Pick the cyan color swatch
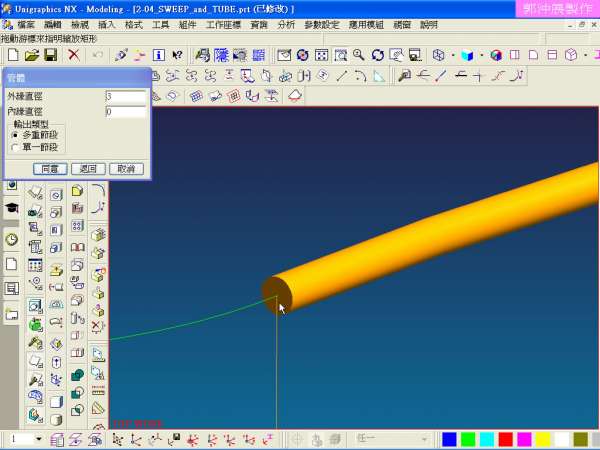The image size is (600, 450). pos(487,439)
